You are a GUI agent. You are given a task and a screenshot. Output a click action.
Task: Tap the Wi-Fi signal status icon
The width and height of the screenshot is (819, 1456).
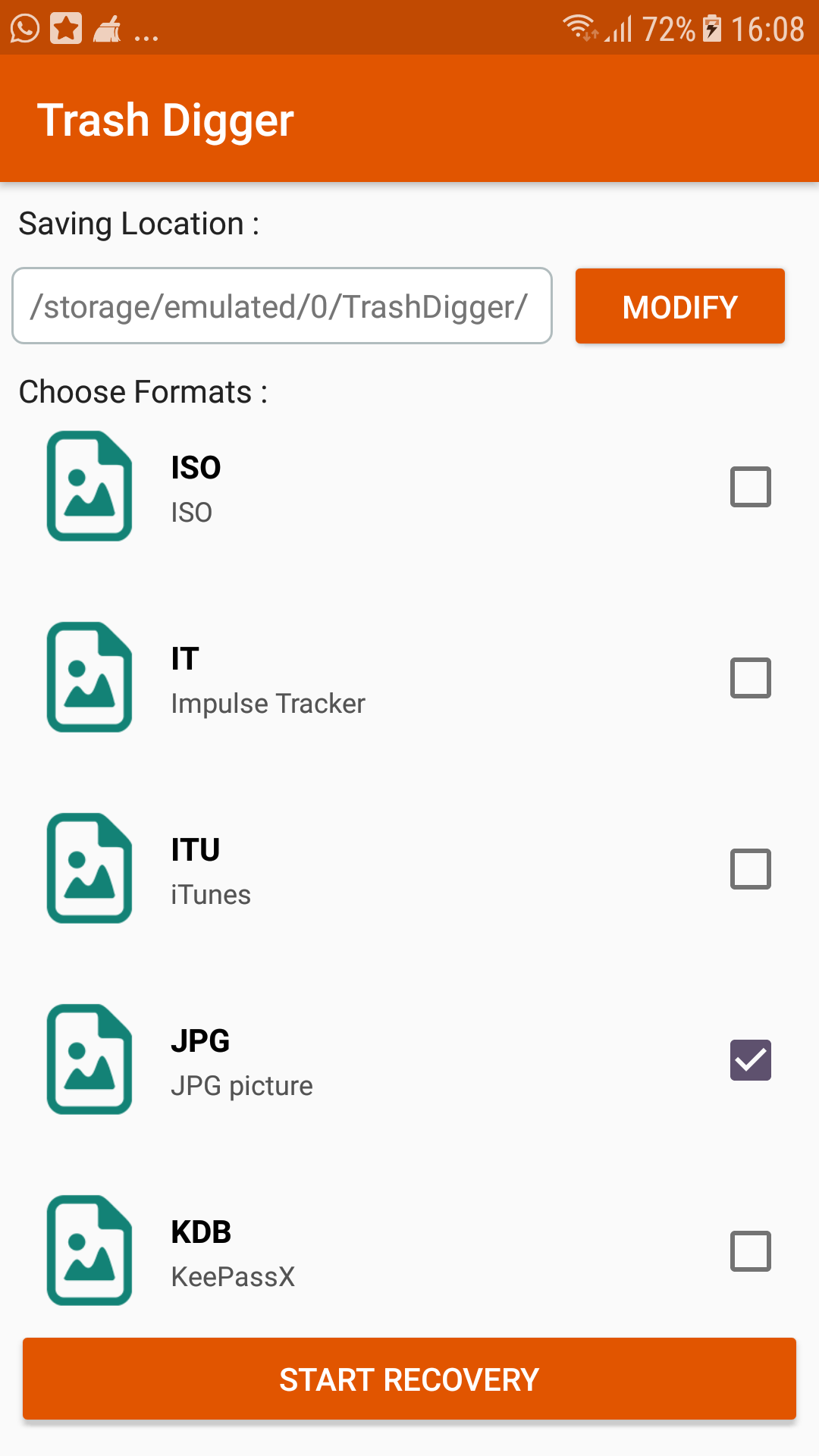coord(580,27)
